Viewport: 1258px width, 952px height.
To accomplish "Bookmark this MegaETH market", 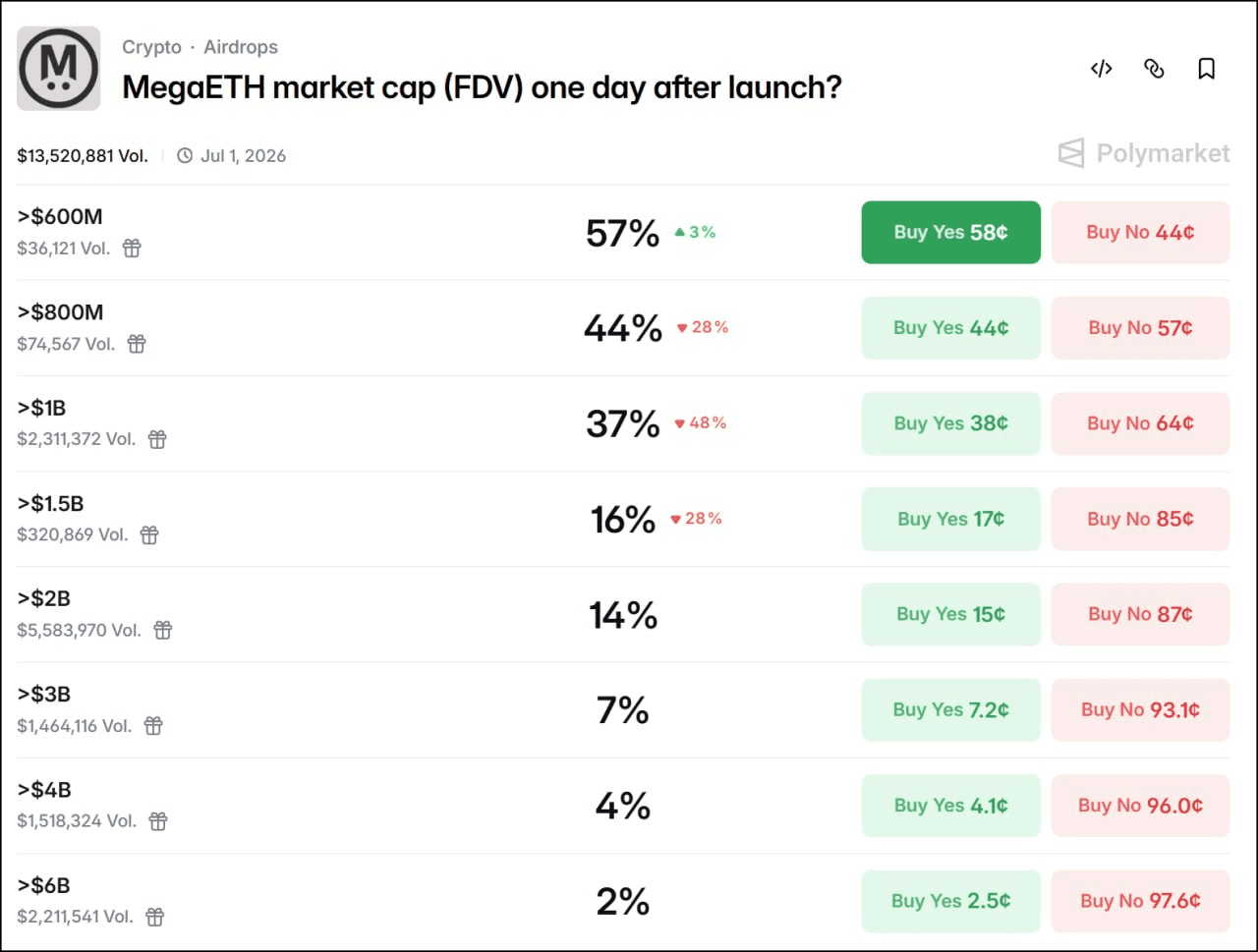I will point(1207,69).
